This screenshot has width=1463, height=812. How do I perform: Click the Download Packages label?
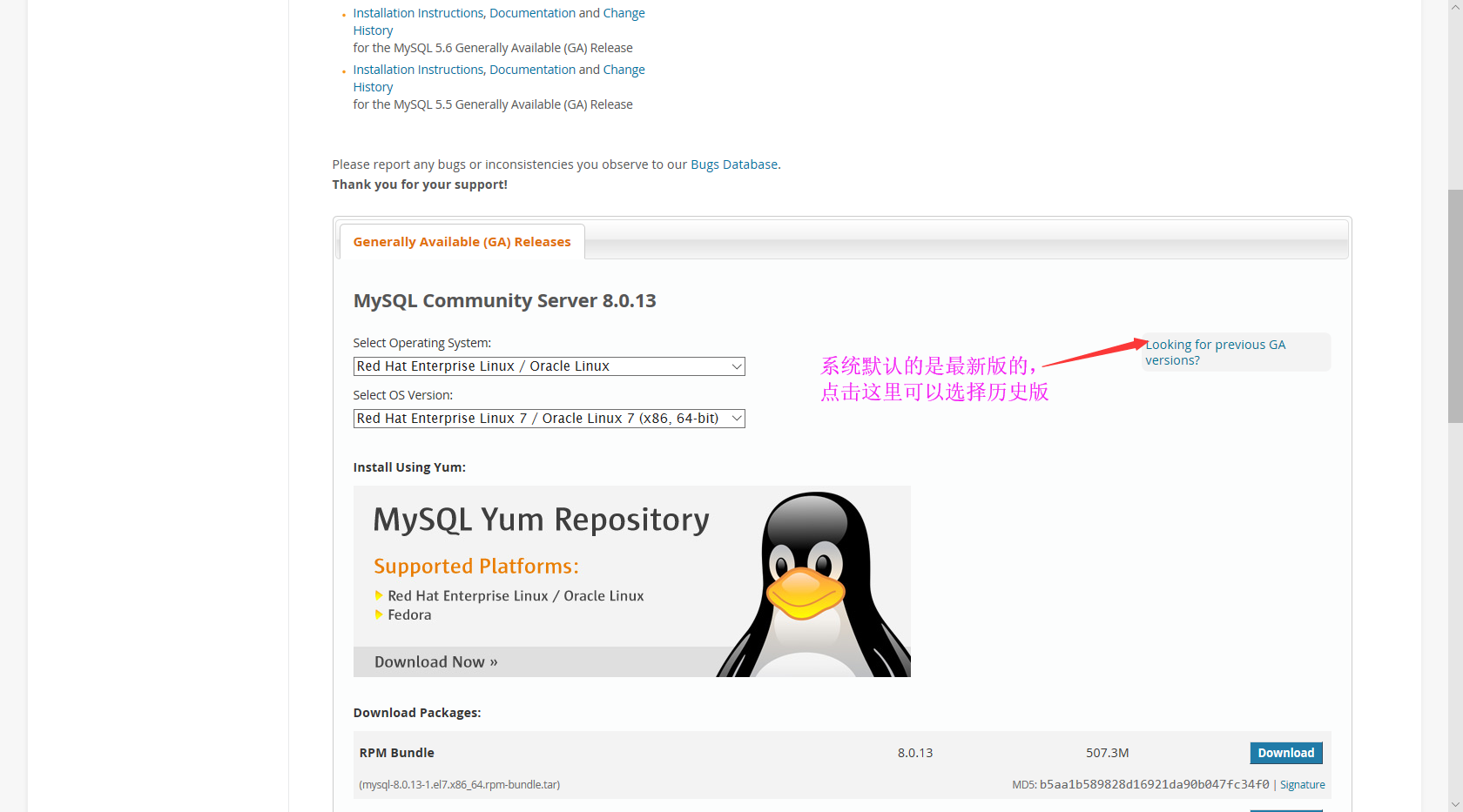tap(417, 713)
